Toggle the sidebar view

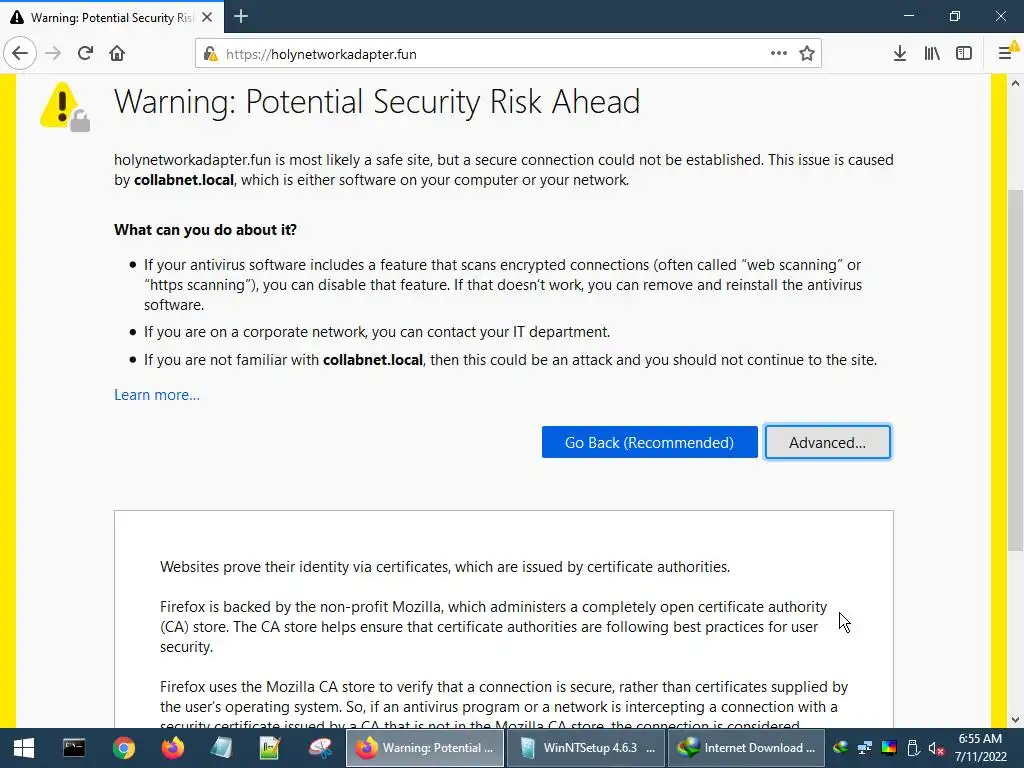pos(964,54)
